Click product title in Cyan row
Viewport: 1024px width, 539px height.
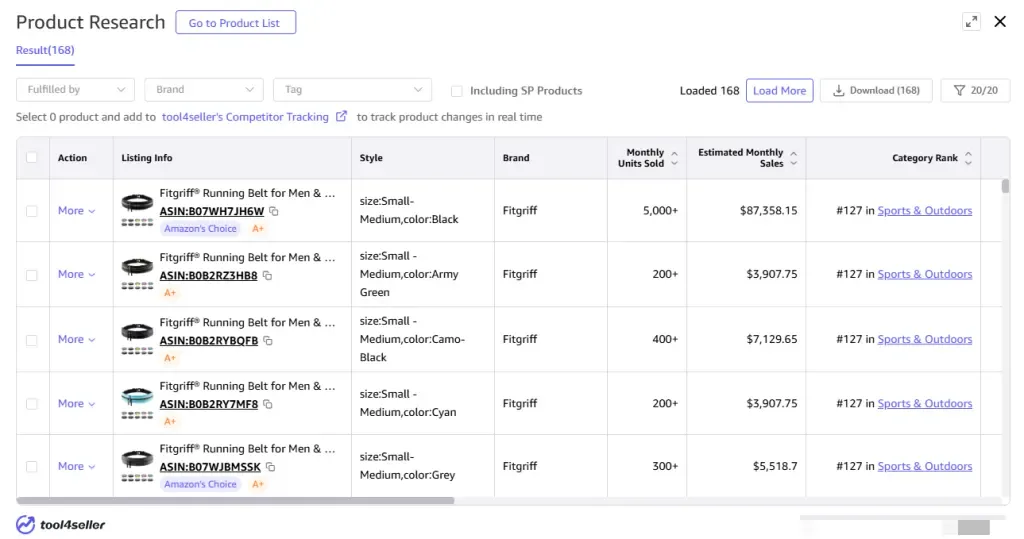pyautogui.click(x=248, y=386)
